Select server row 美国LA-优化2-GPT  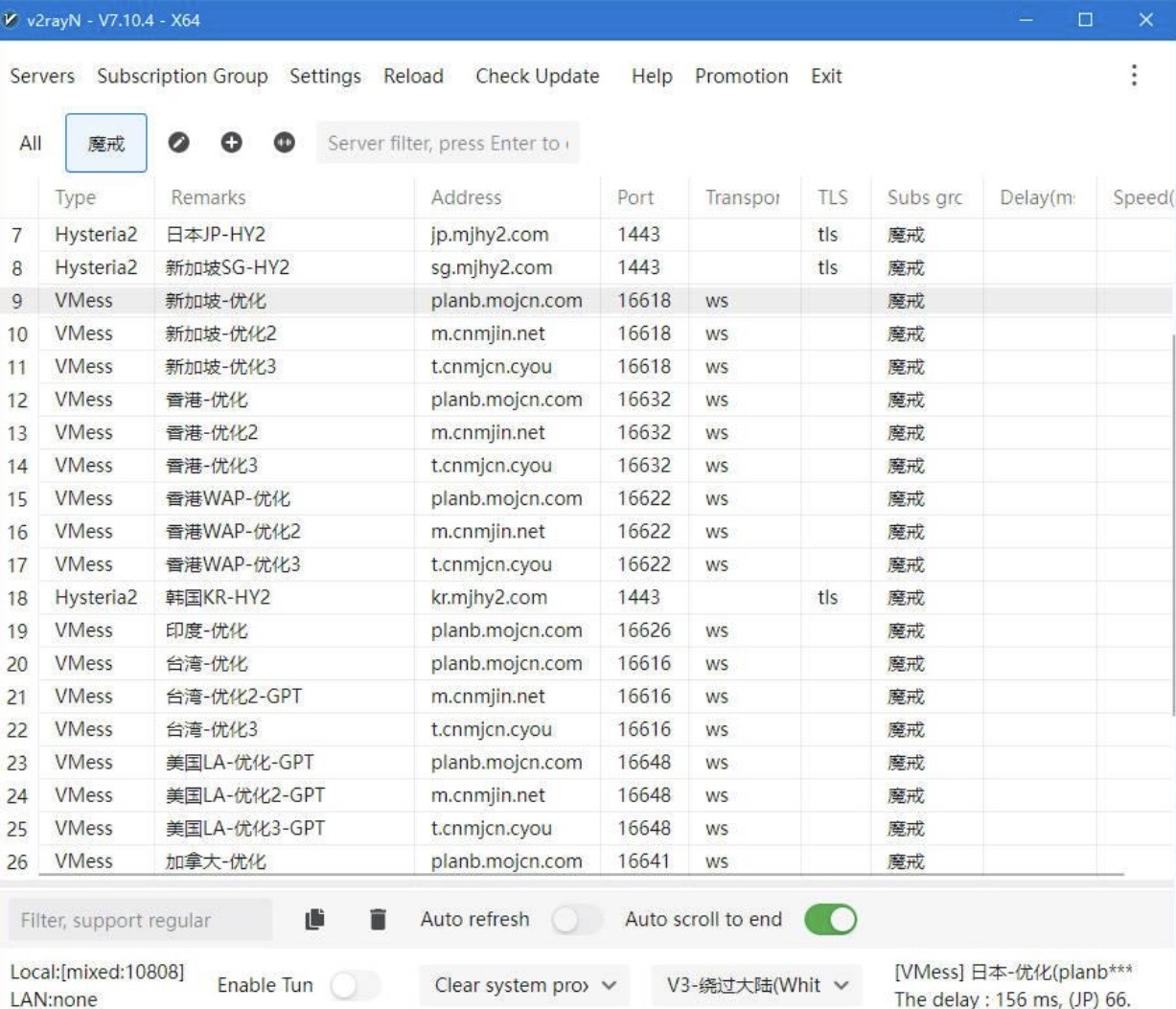(587, 795)
